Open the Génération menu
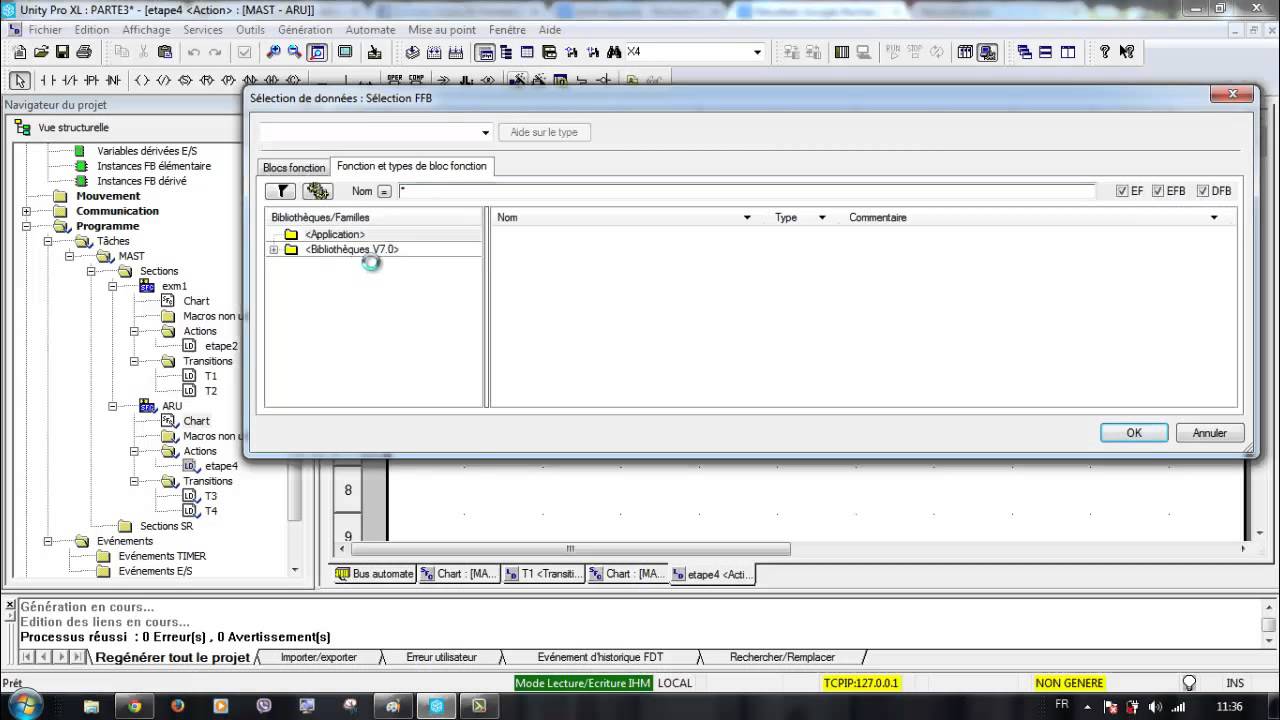1280x720 pixels. click(305, 30)
